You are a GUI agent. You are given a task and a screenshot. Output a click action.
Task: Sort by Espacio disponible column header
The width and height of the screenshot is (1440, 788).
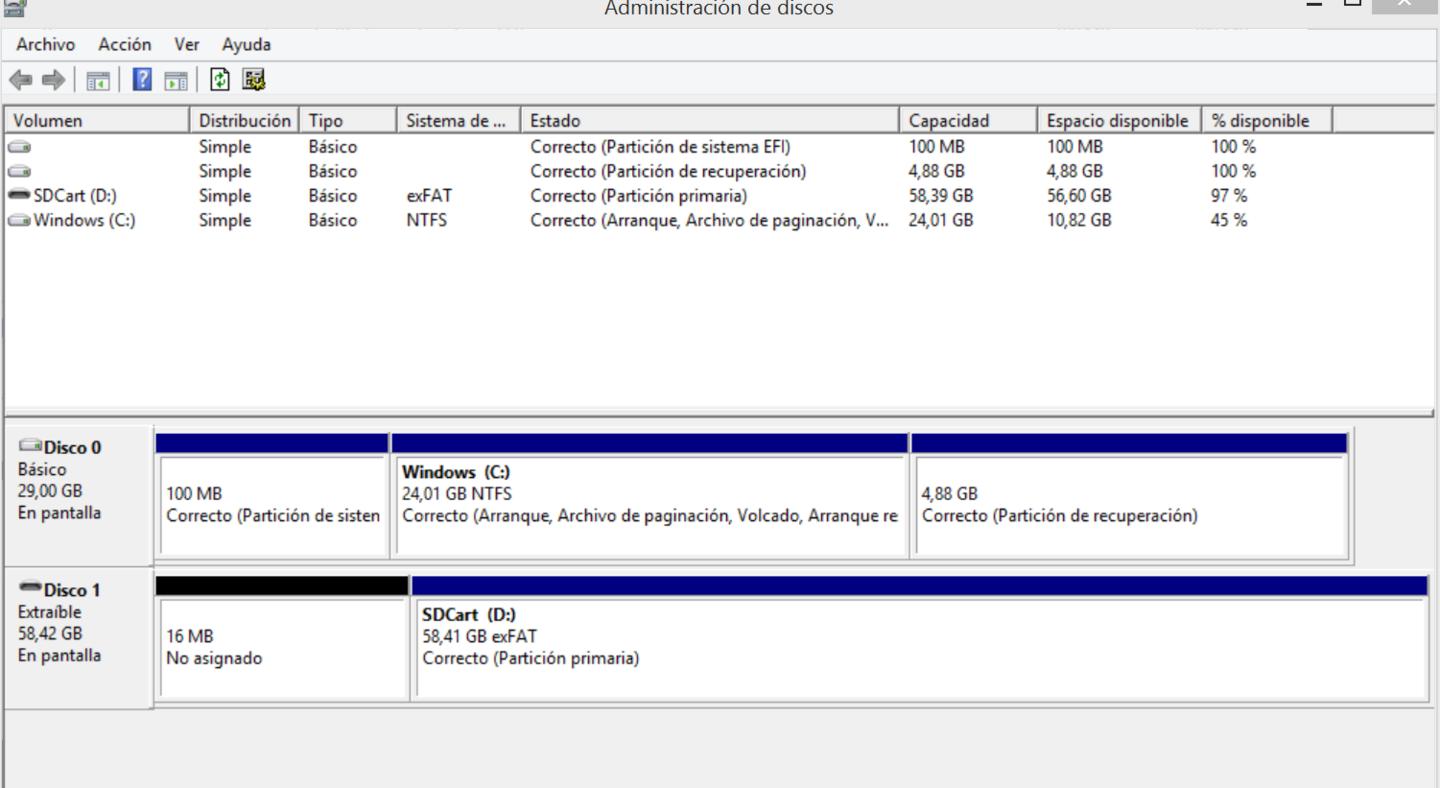click(1117, 121)
